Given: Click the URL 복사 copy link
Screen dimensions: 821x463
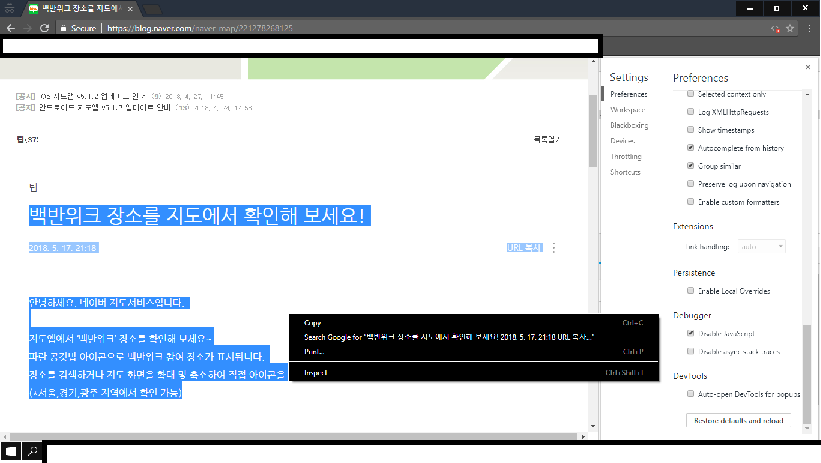Looking at the screenshot, I should tap(524, 248).
